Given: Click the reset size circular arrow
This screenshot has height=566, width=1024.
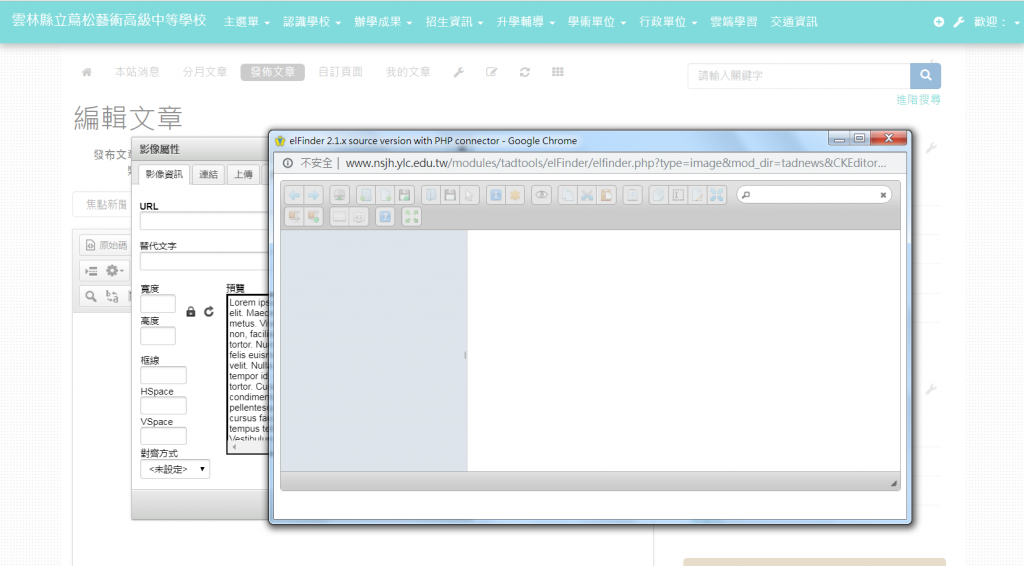Looking at the screenshot, I should tap(209, 312).
